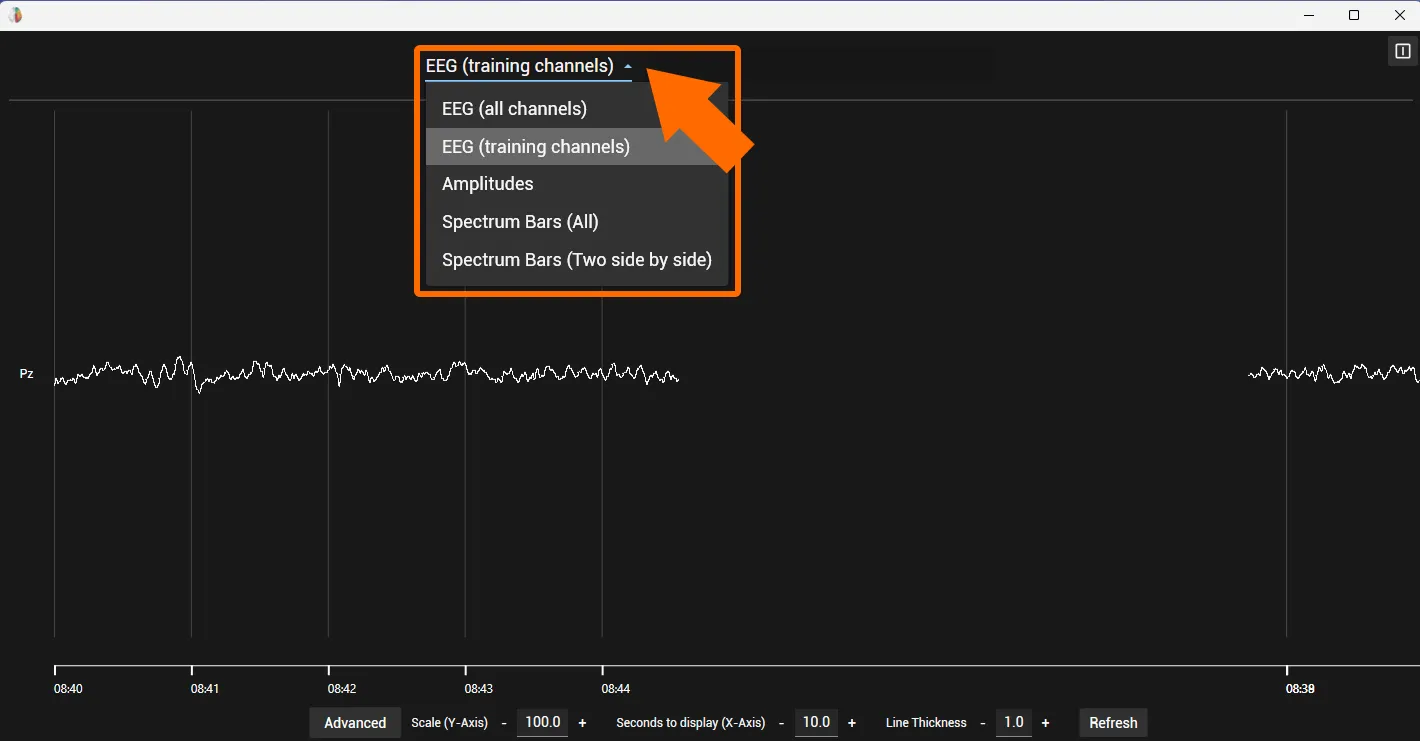This screenshot has height=741, width=1420.
Task: Click the 08:41 time axis label
Action: click(205, 689)
